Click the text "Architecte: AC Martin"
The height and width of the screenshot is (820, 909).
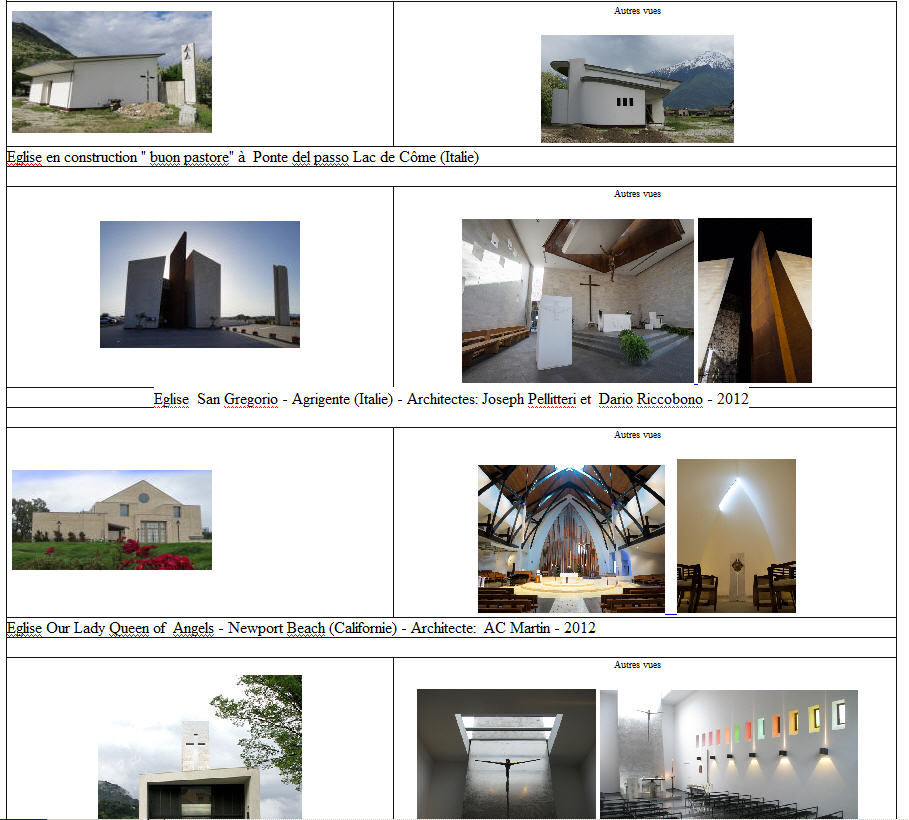click(481, 628)
